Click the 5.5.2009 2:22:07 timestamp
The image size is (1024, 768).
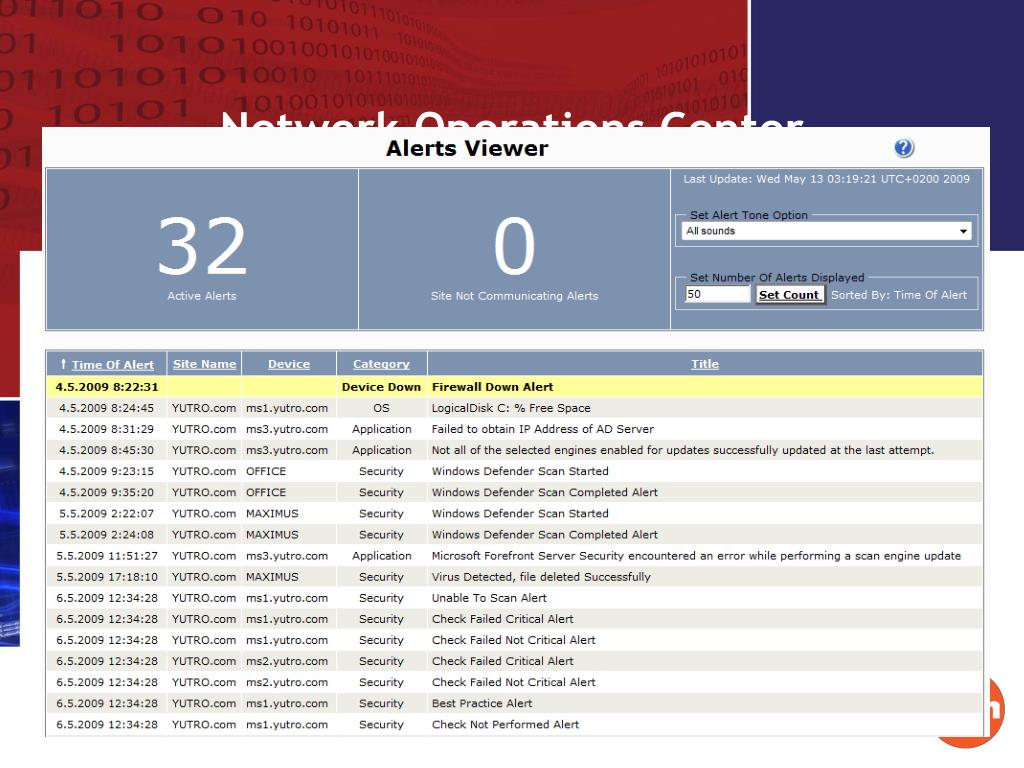(x=106, y=513)
